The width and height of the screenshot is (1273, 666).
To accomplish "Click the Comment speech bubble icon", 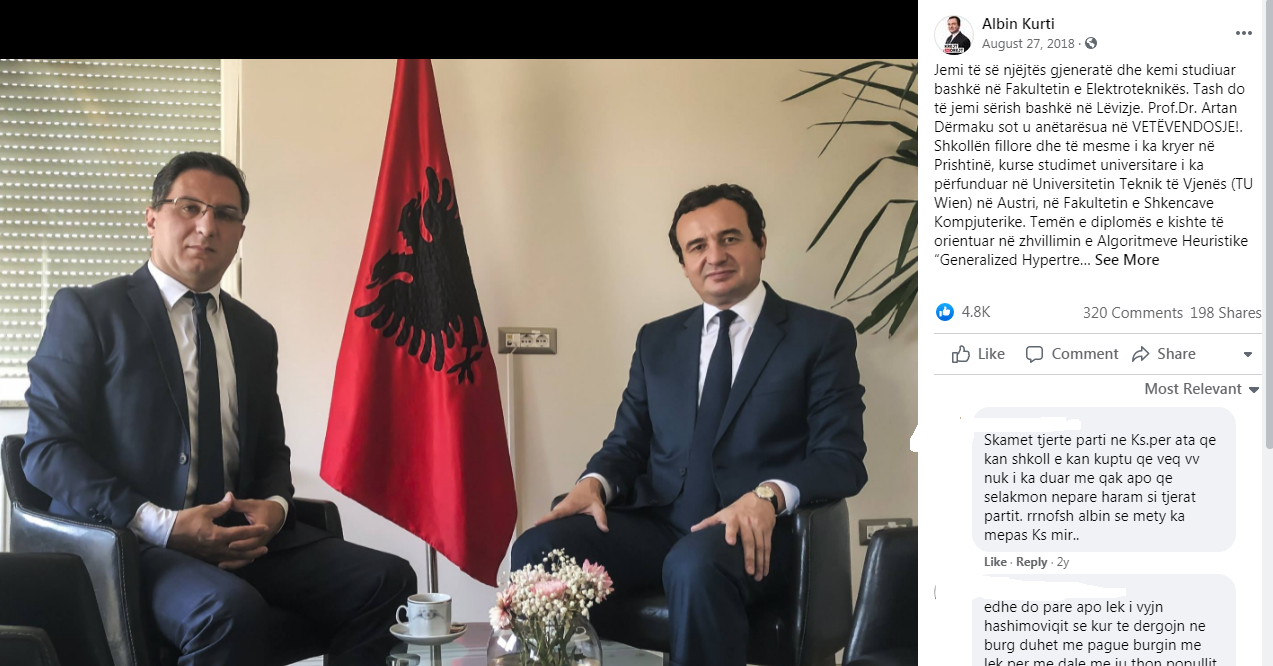I will click(1034, 354).
